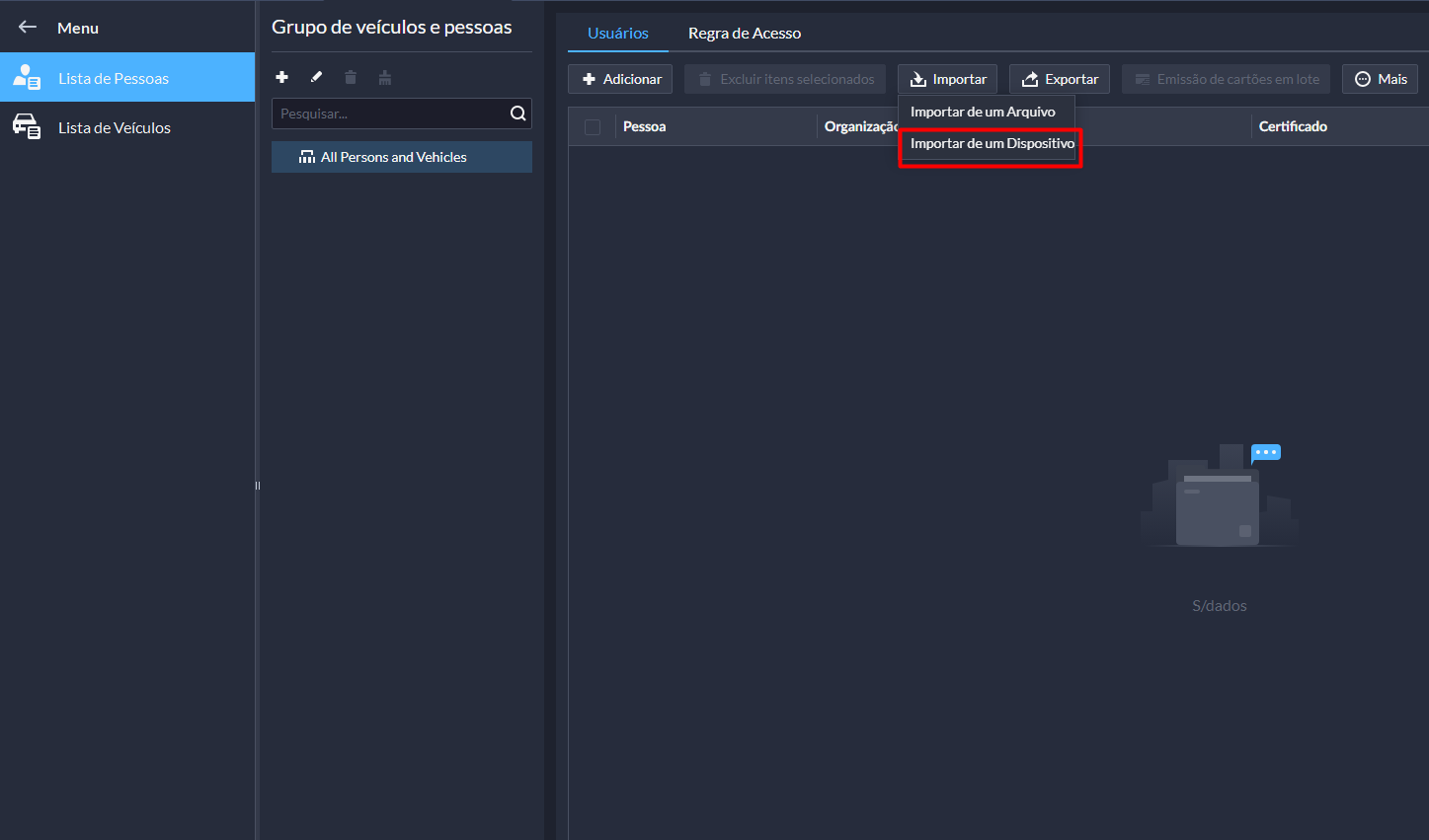Choose Importar de um Dispositivo
The height and width of the screenshot is (840, 1429).
(992, 144)
